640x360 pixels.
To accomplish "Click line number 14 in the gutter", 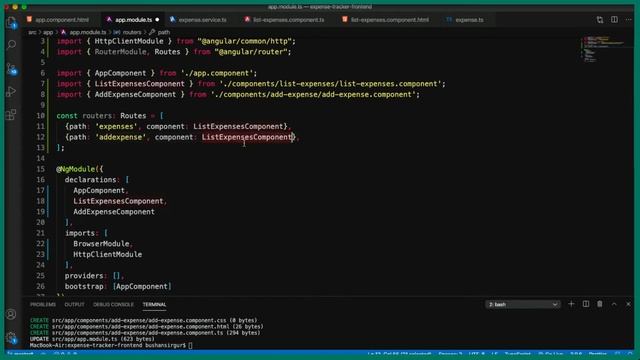I will point(40,158).
